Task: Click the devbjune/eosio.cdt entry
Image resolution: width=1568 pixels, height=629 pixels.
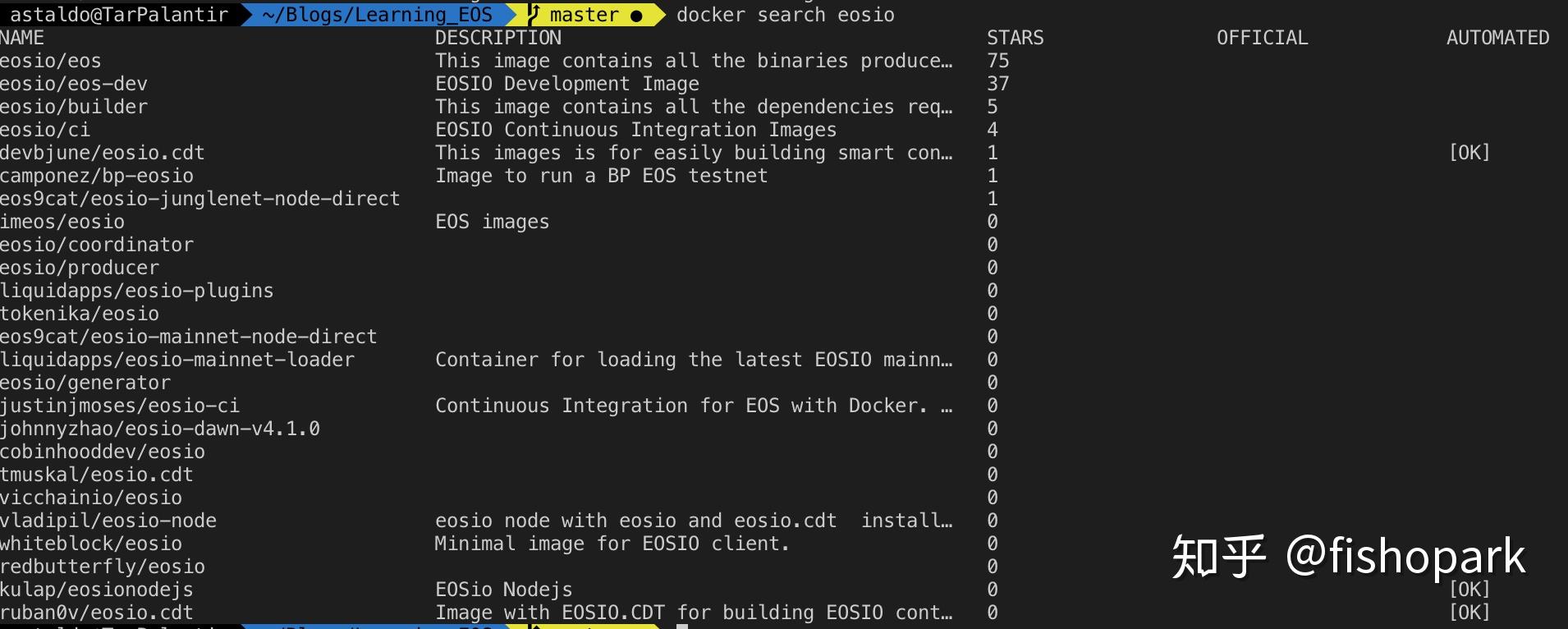Action: [103, 153]
